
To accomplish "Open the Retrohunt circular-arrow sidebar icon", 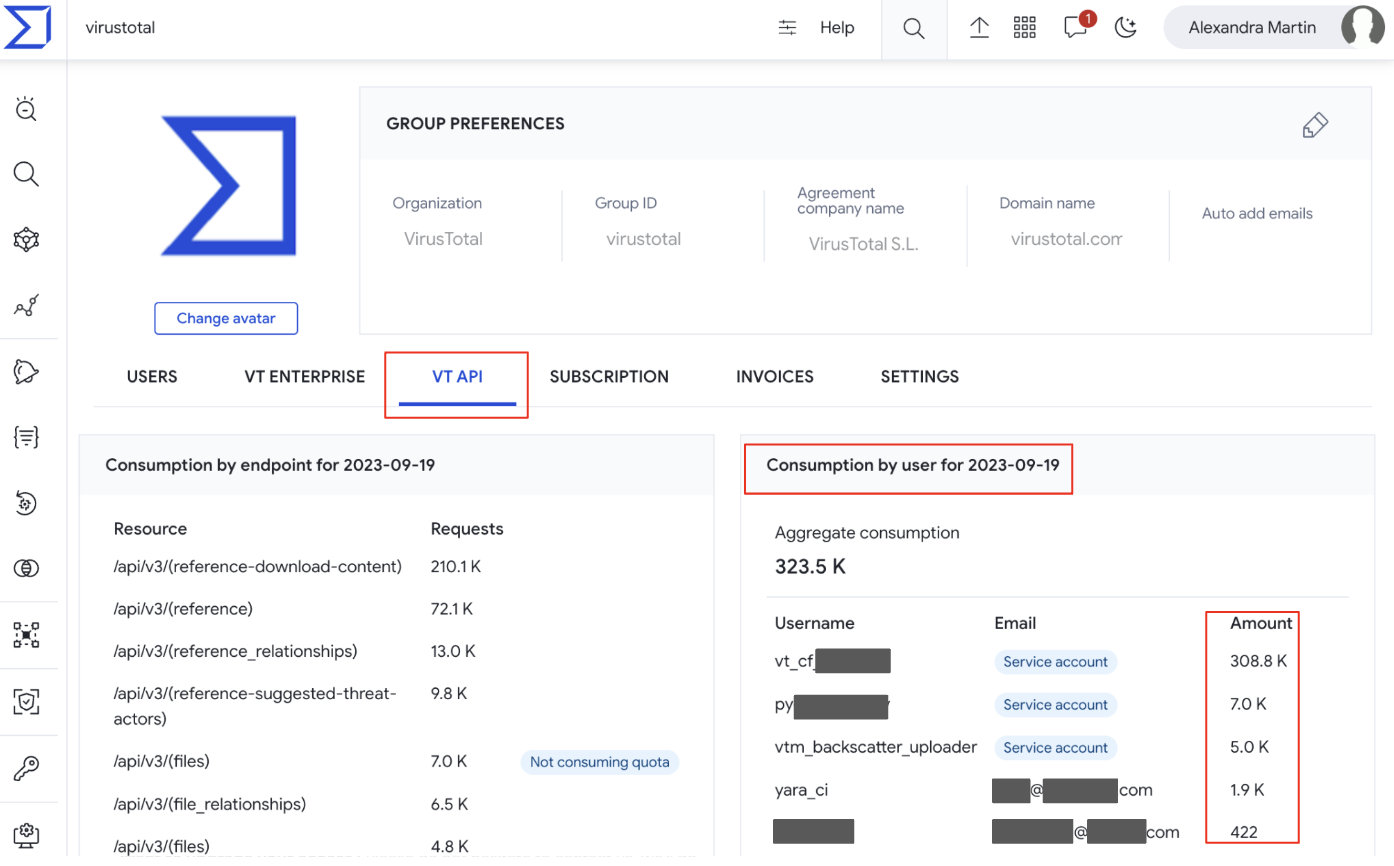I will pyautogui.click(x=26, y=503).
